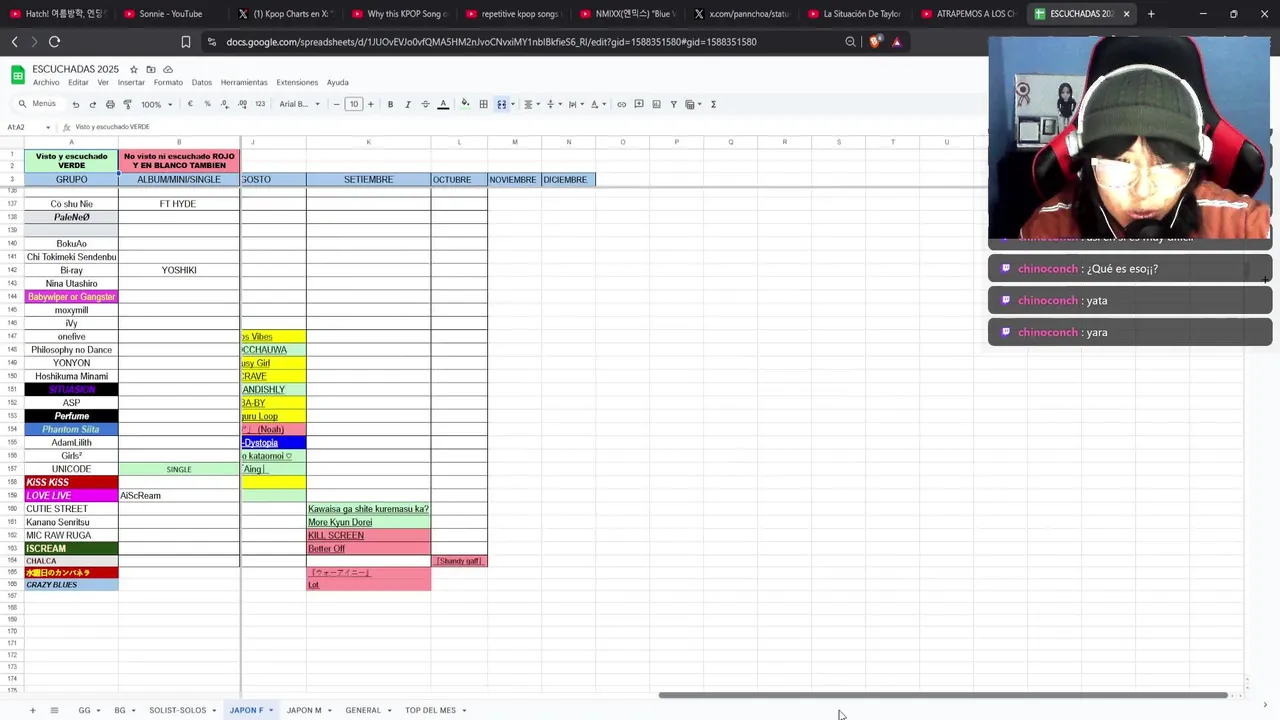
Task: Open the zoom 100% dropdown
Action: 156,104
